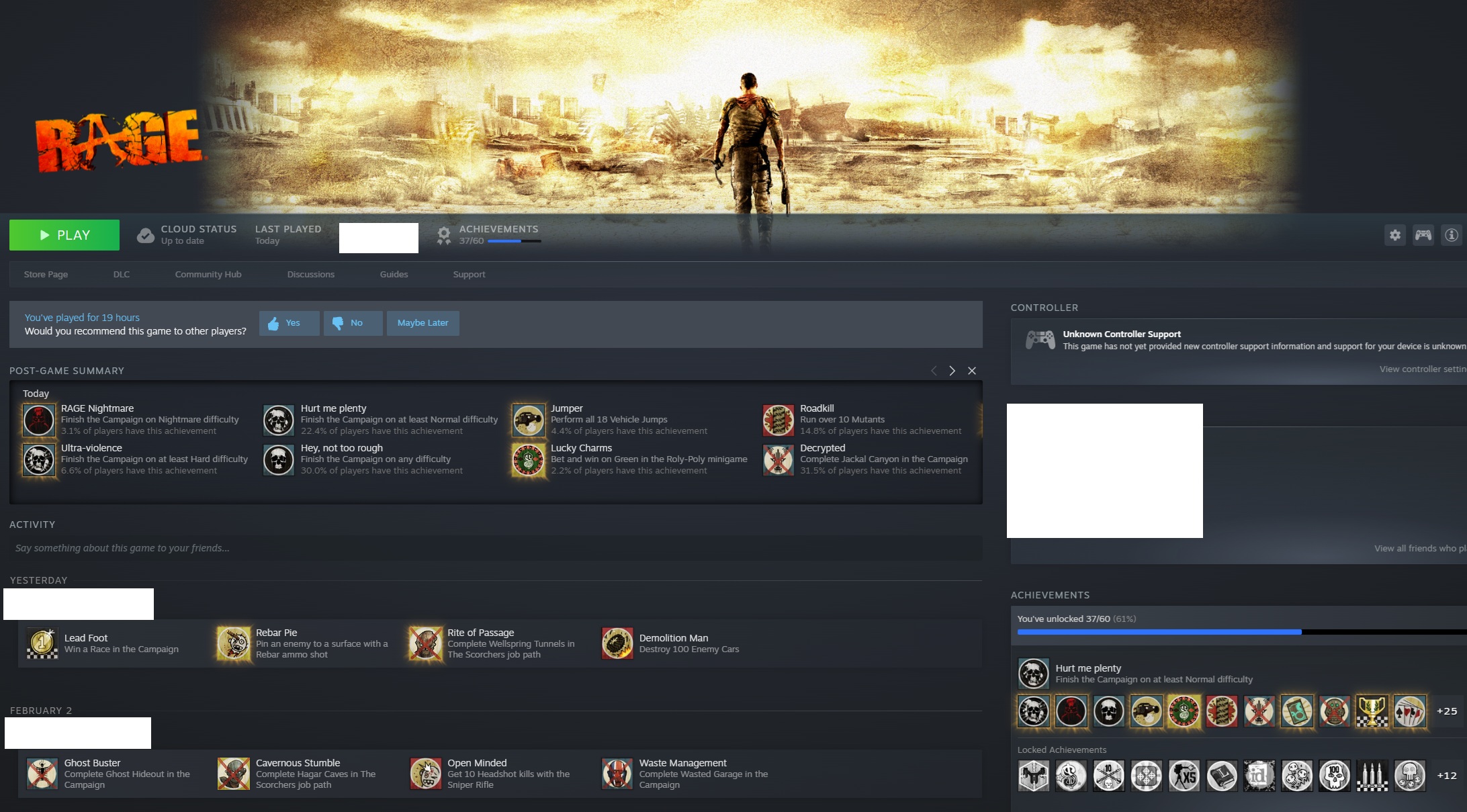Viewport: 1467px width, 812px height.
Task: Open controller configuration icon
Action: (x=1423, y=235)
